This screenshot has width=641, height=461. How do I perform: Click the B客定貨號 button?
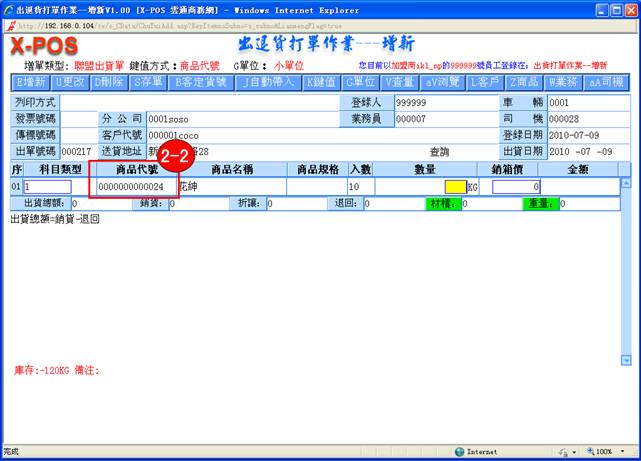[x=201, y=82]
